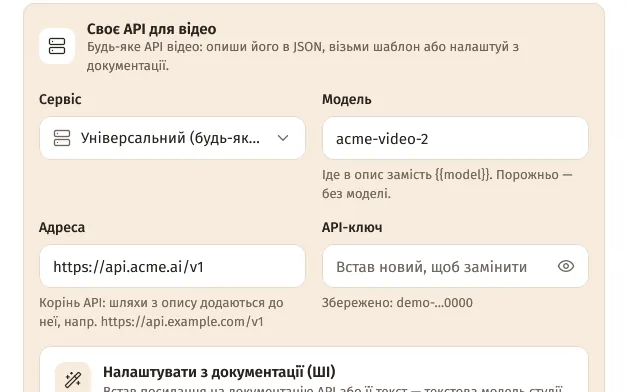Focus the Модель field acme-video-2
This screenshot has width=628, height=392.
click(x=455, y=138)
